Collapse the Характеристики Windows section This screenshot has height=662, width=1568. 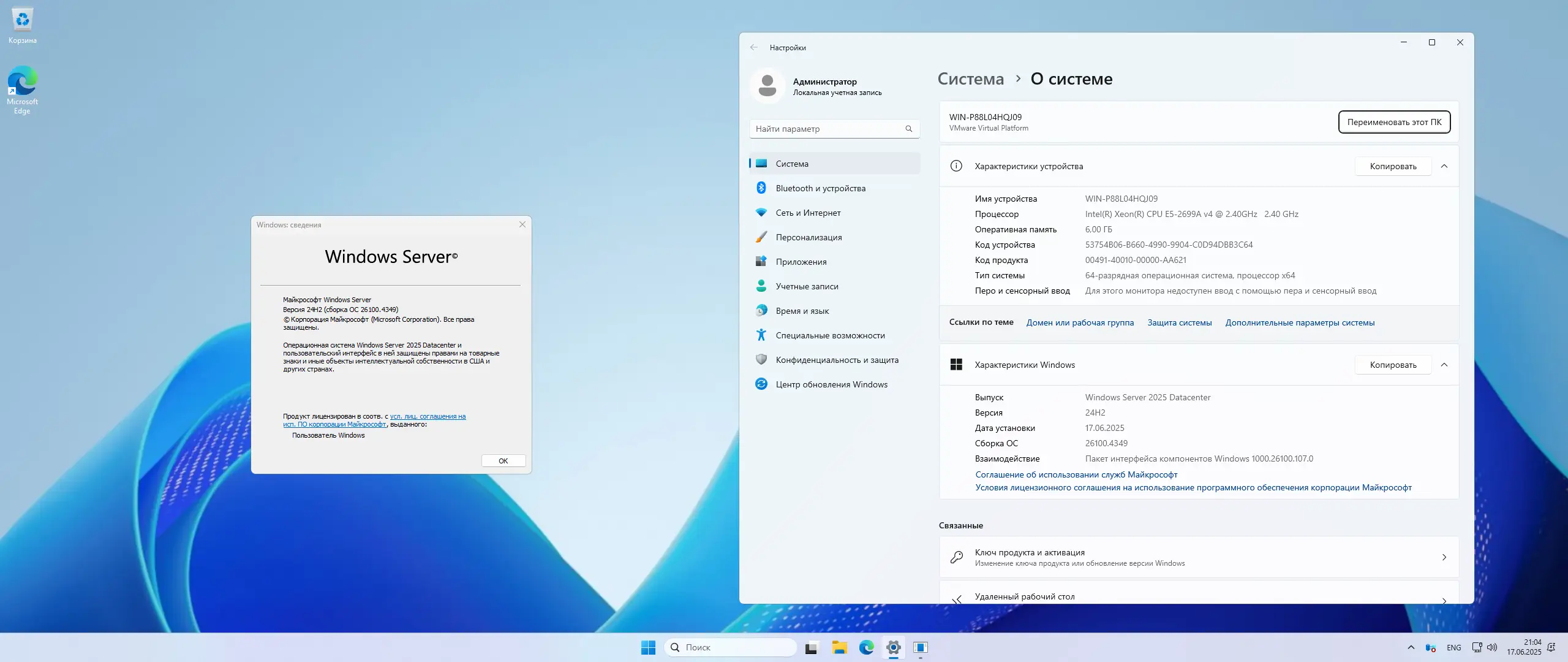click(1445, 365)
